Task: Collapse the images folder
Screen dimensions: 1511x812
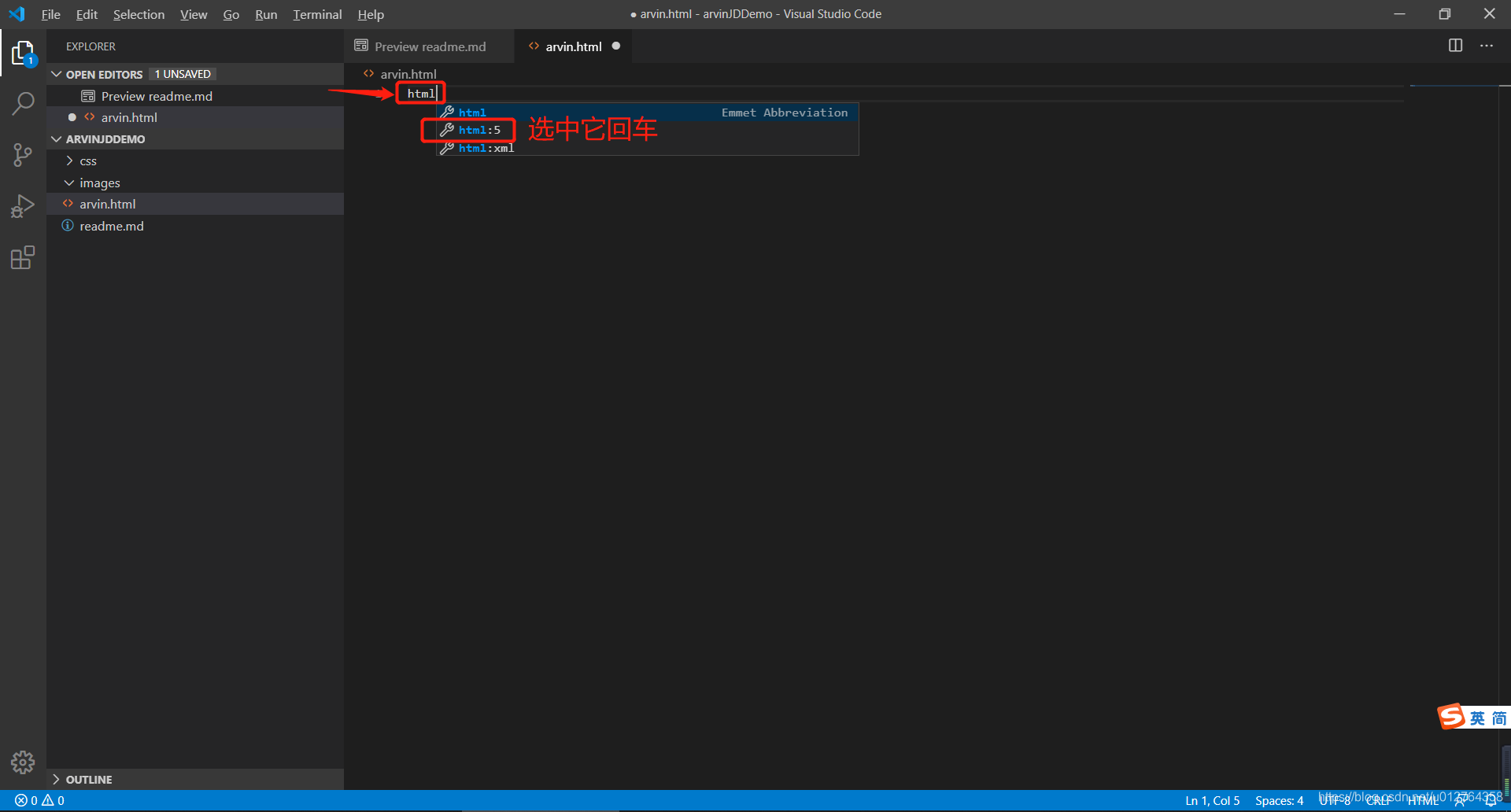Action: 69,183
